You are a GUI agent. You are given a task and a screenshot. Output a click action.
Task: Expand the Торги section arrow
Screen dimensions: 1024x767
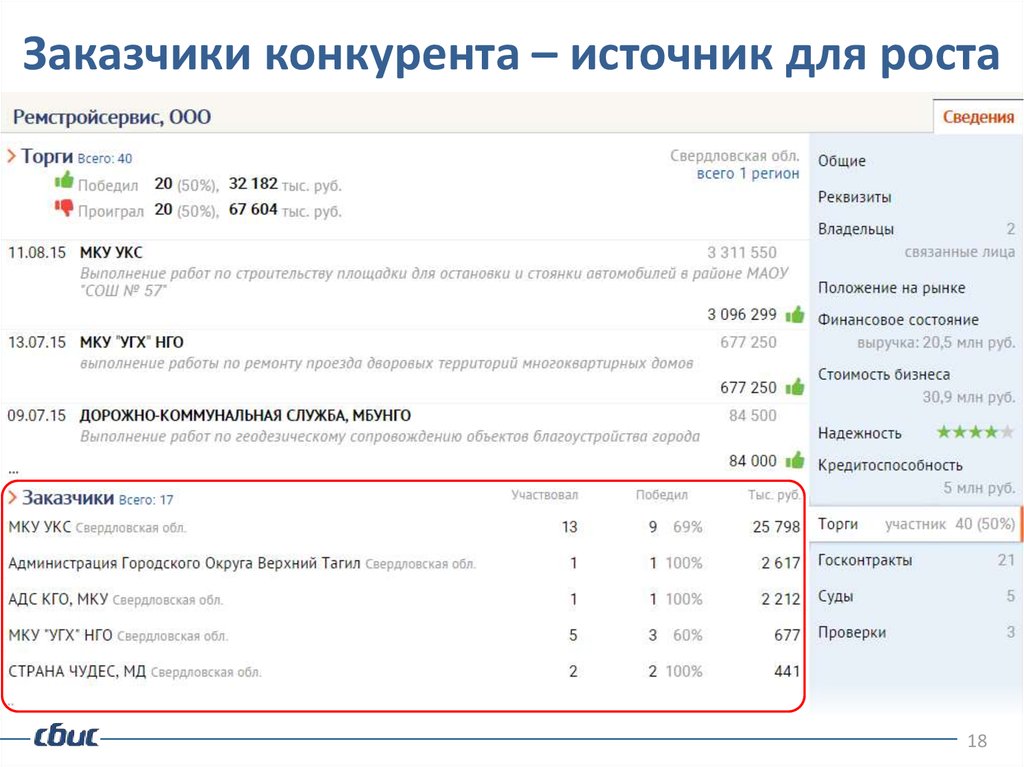(11, 156)
